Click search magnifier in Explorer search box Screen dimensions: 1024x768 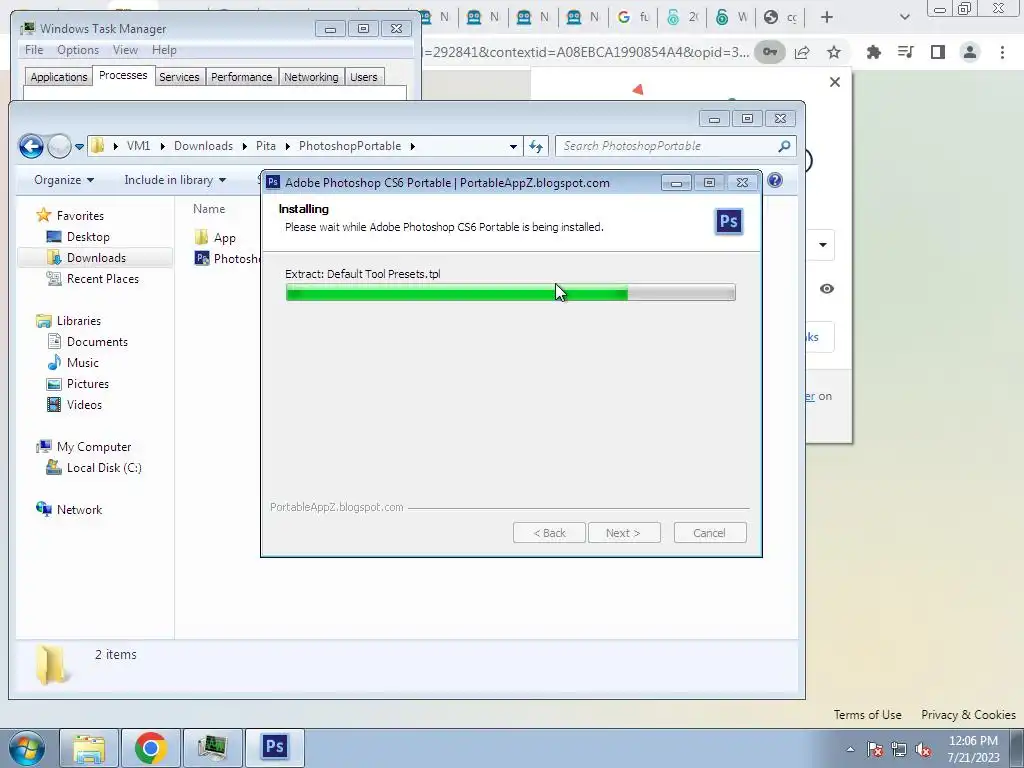point(784,146)
